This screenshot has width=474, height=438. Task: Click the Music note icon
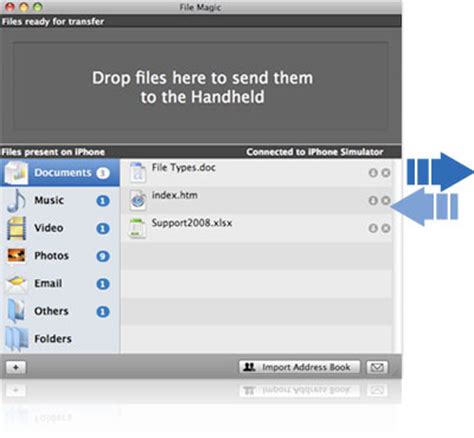point(16,201)
